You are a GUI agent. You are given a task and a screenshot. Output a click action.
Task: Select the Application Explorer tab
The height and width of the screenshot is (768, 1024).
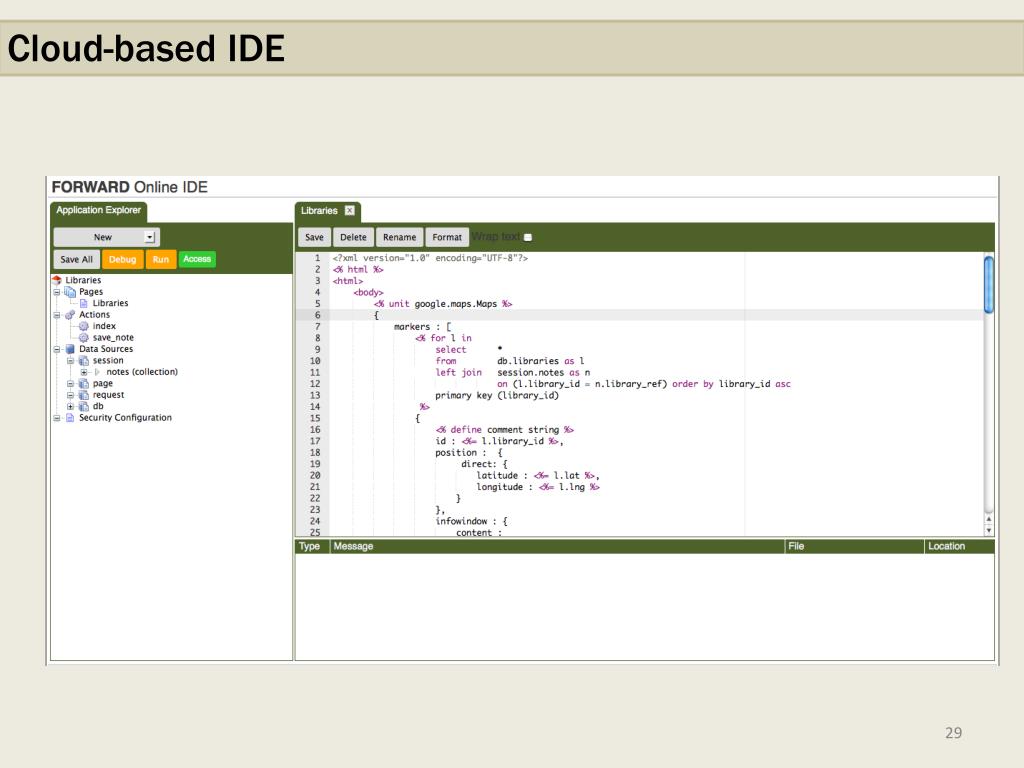coord(99,211)
